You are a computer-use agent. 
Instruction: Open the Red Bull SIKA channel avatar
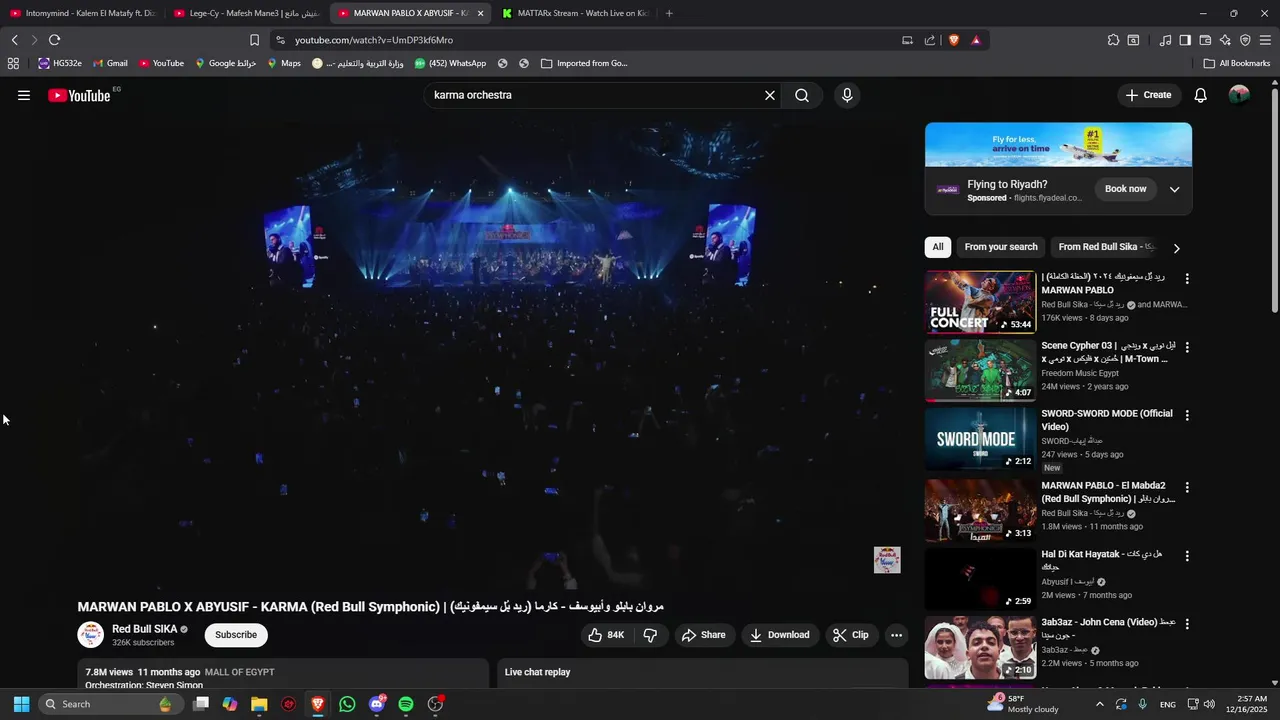point(91,635)
